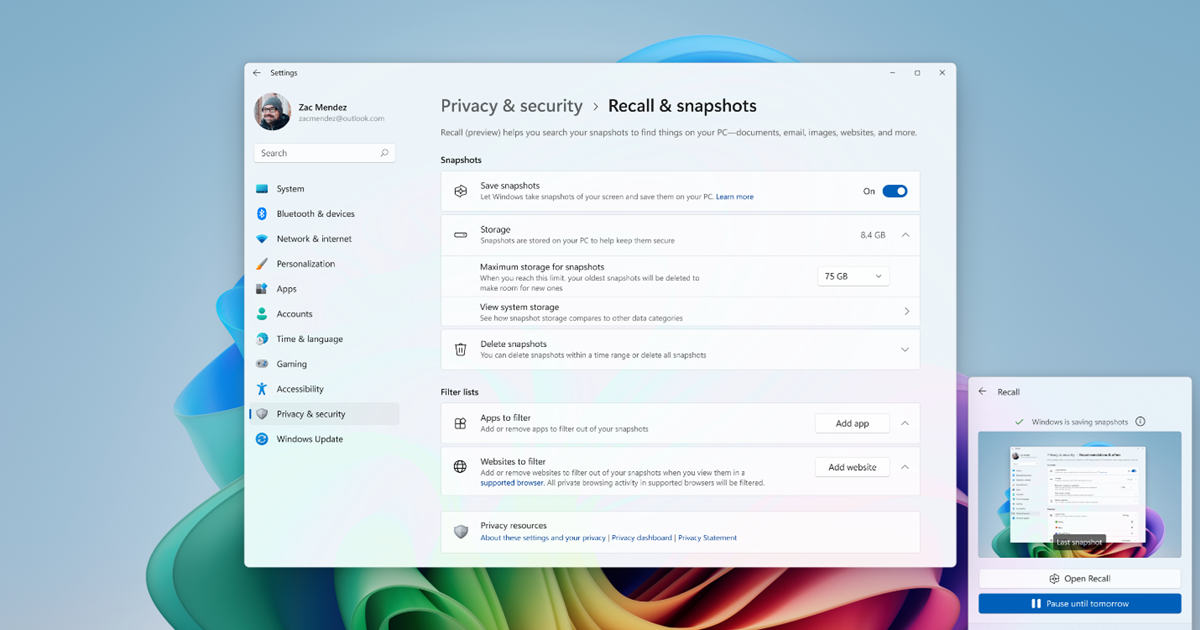Click the last snapshot thumbnail preview
The image size is (1200, 630).
pyautogui.click(x=1080, y=494)
